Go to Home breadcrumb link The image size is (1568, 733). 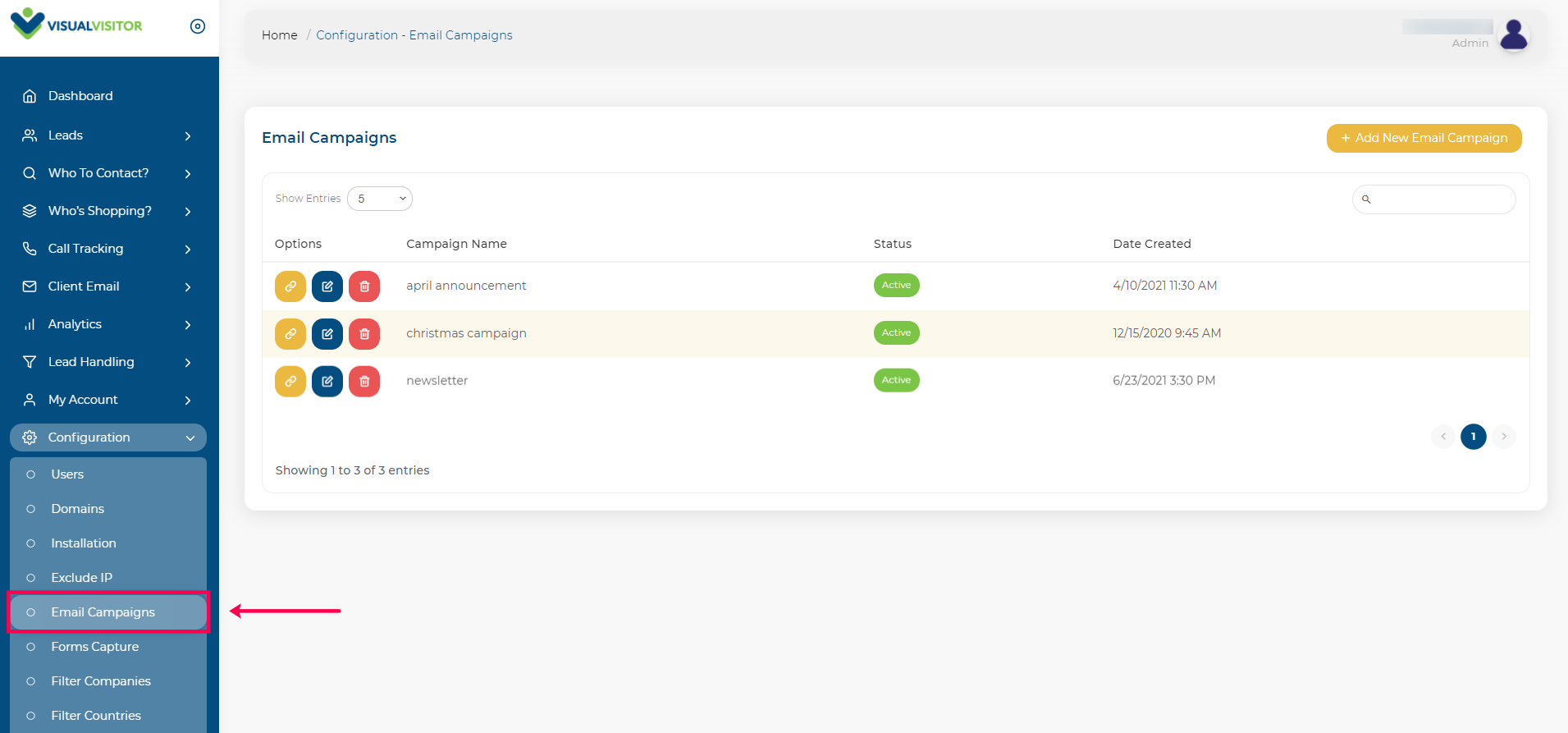(x=280, y=35)
